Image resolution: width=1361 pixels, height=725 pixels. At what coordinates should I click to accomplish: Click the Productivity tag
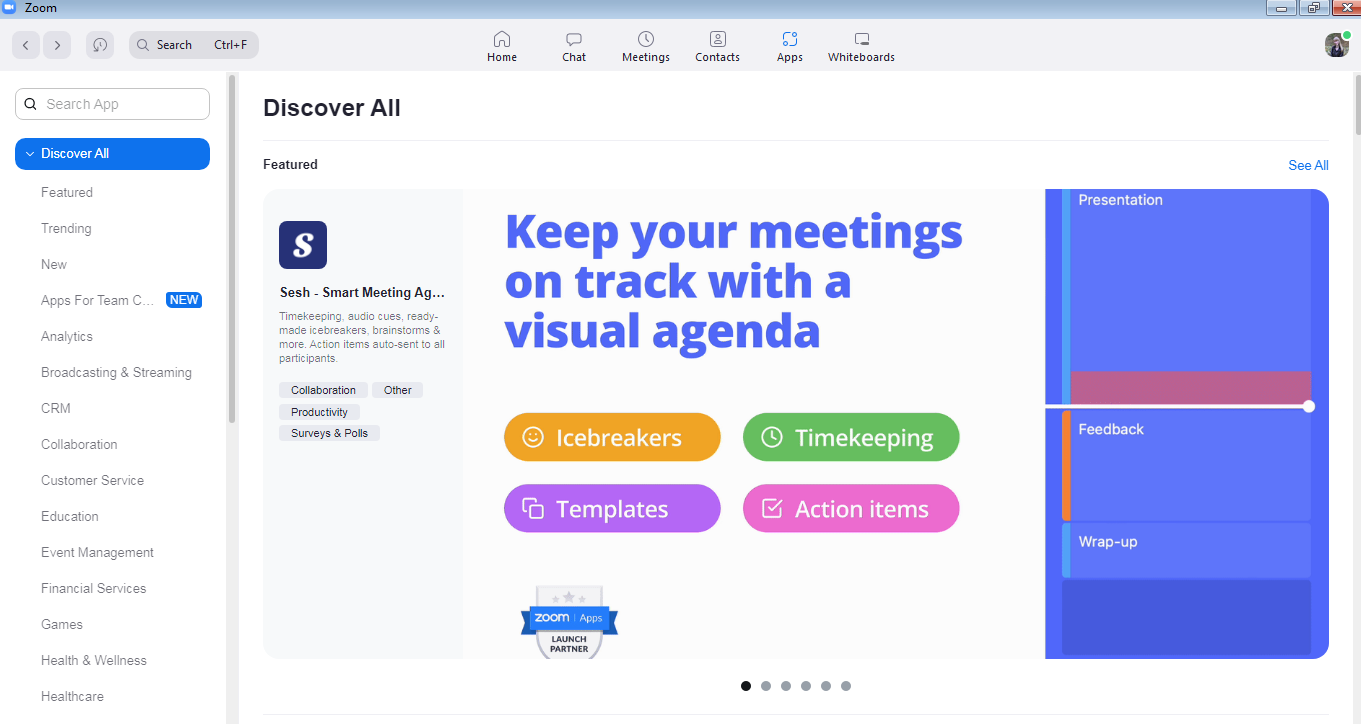click(x=319, y=412)
